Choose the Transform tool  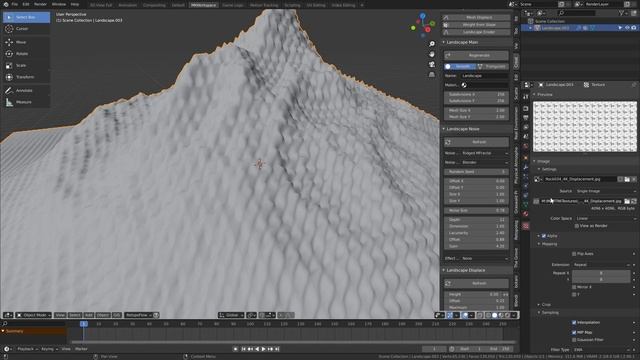coord(27,77)
